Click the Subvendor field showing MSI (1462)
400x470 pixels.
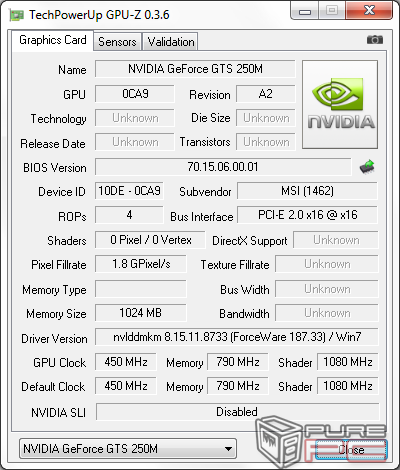pyautogui.click(x=307, y=191)
